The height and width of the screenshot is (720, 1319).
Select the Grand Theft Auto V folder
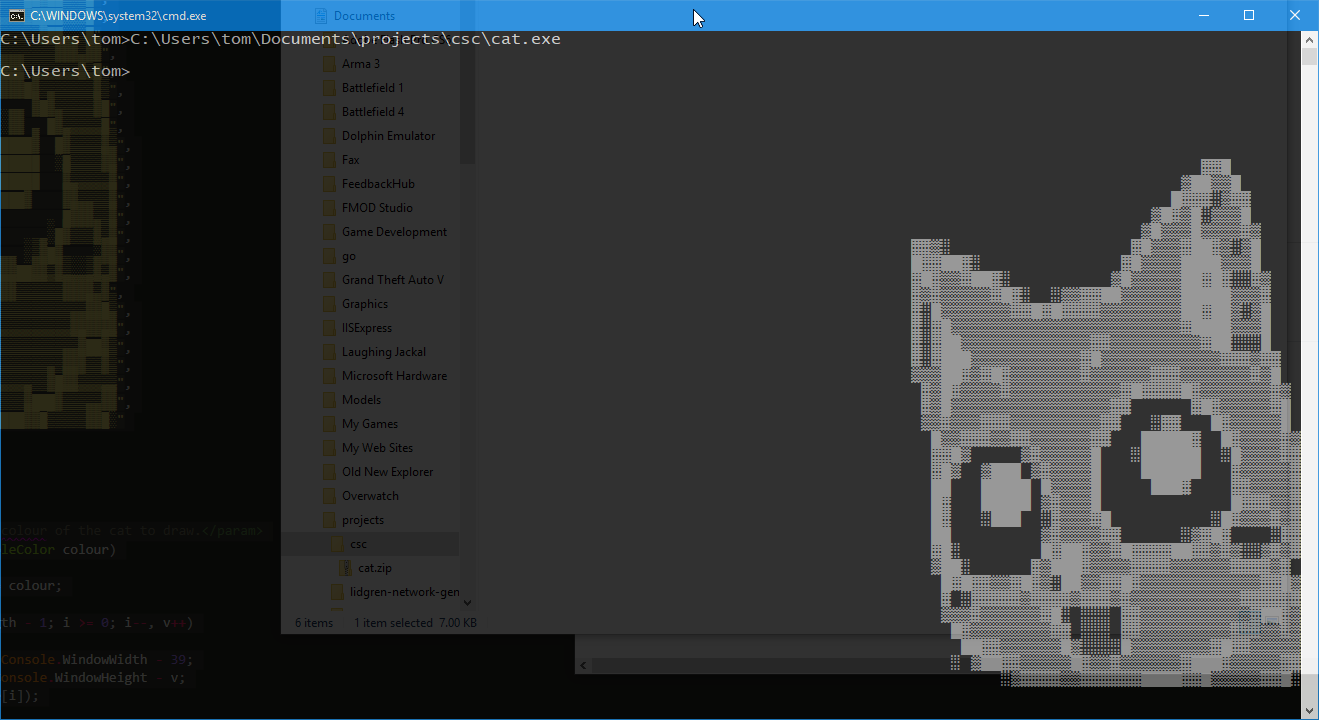tap(392, 280)
